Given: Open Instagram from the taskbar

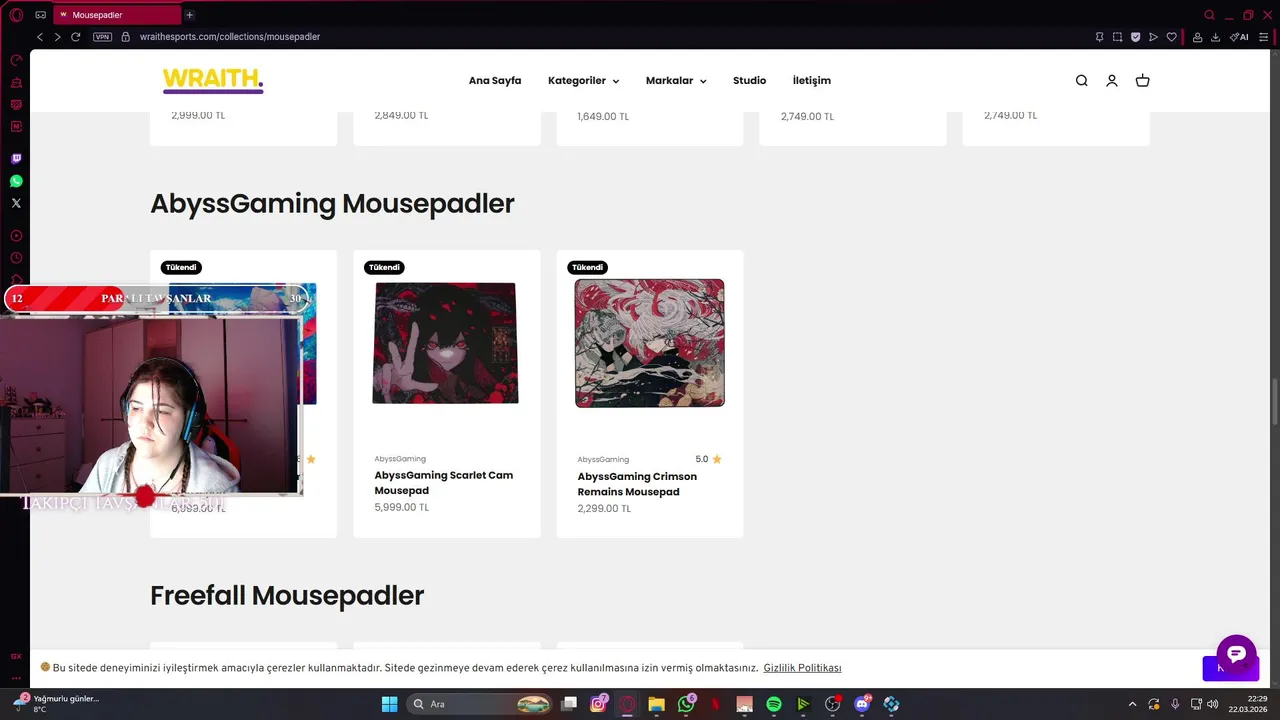Looking at the screenshot, I should tap(598, 704).
